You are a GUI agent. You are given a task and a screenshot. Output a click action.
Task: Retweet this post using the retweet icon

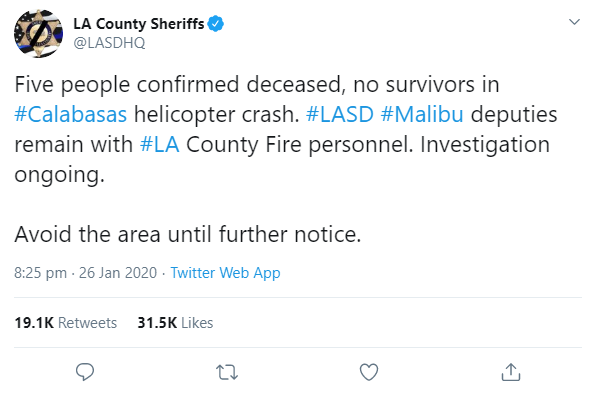point(227,372)
